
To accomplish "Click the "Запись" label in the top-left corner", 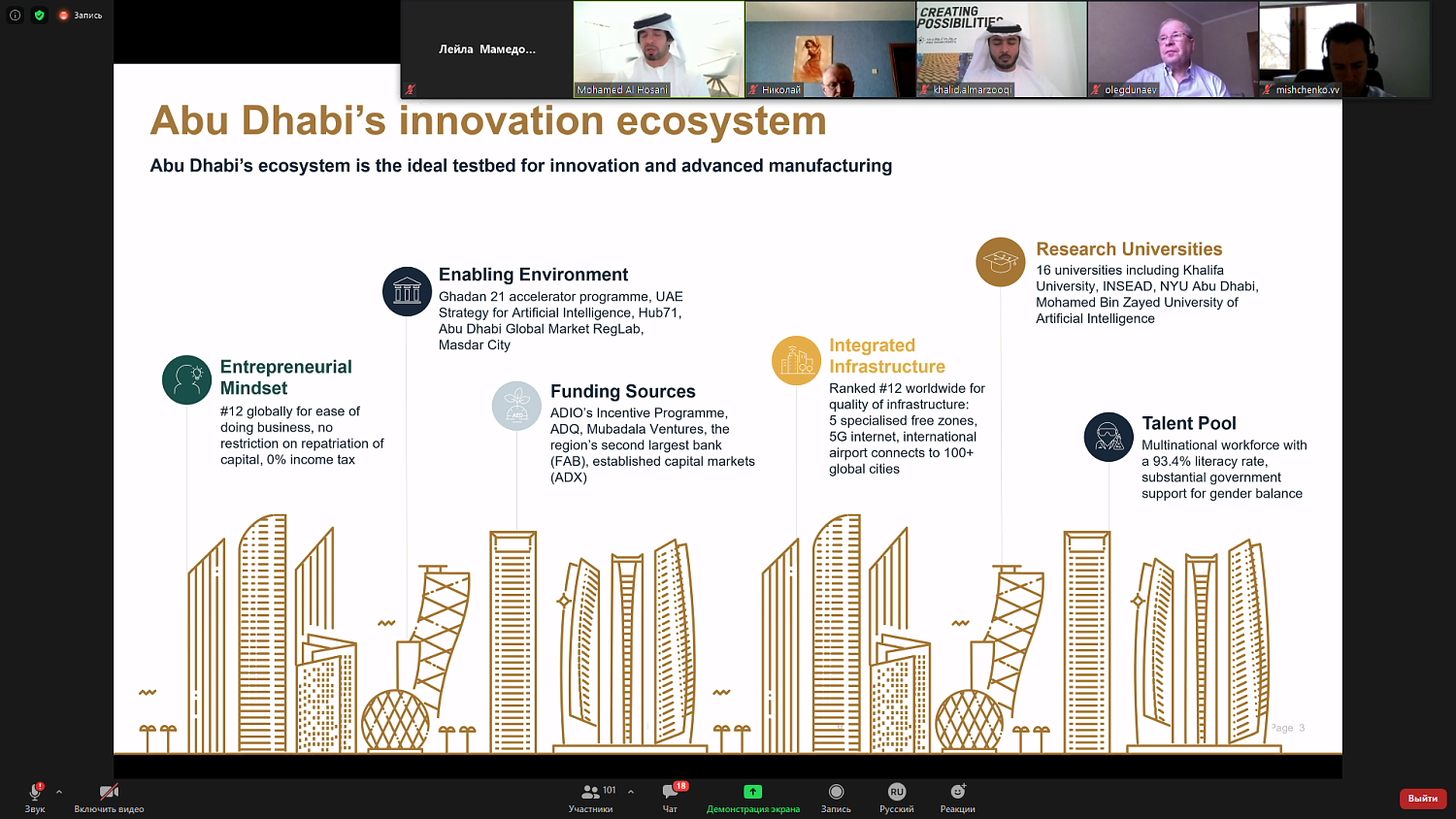I will pyautogui.click(x=88, y=16).
